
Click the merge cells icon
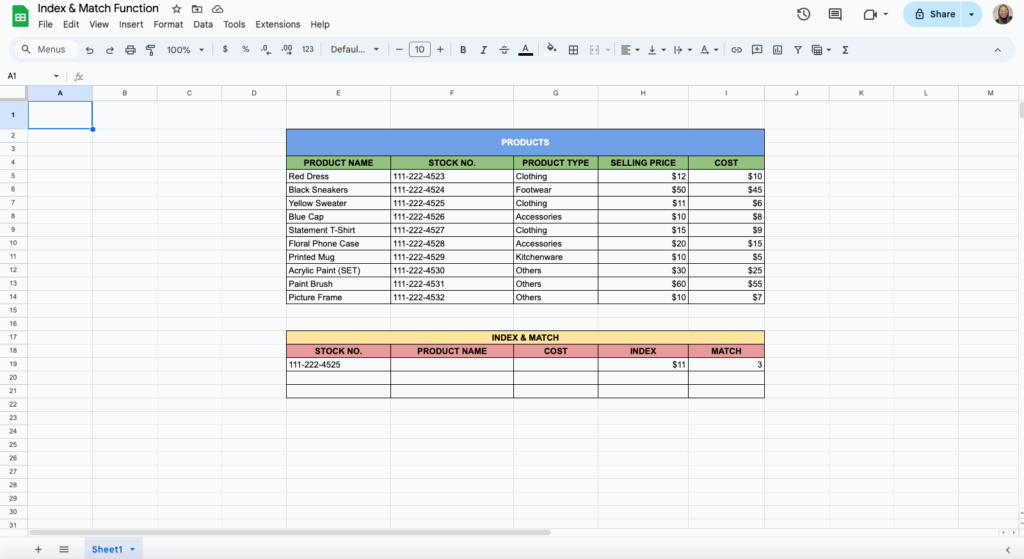click(x=594, y=50)
